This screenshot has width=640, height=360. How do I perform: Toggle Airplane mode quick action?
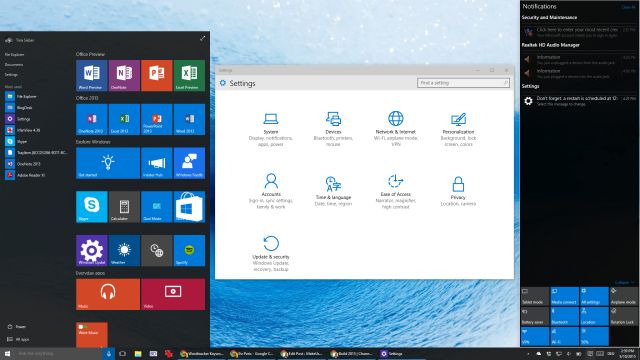[x=623, y=296]
